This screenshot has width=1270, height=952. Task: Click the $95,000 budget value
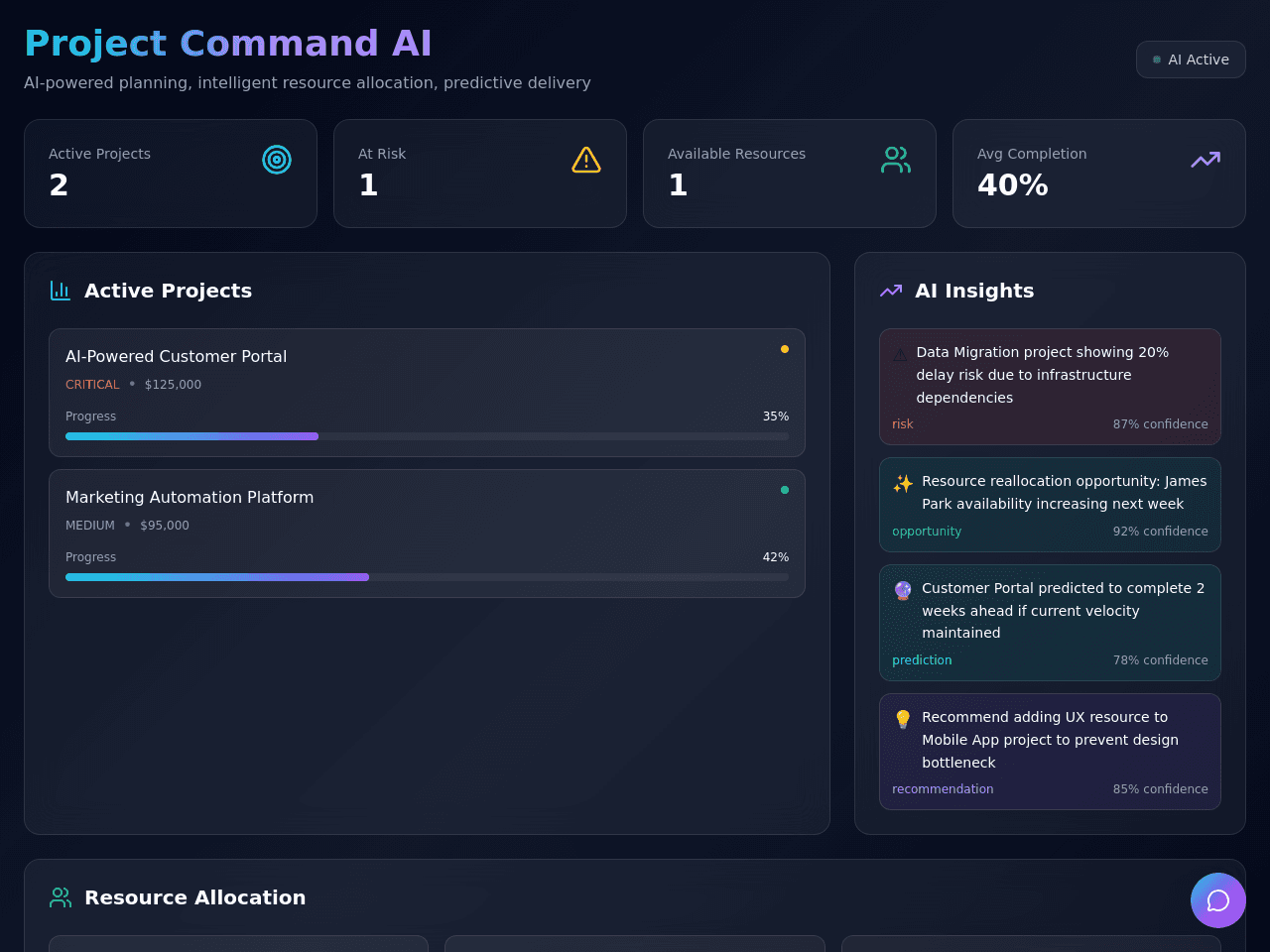(165, 526)
